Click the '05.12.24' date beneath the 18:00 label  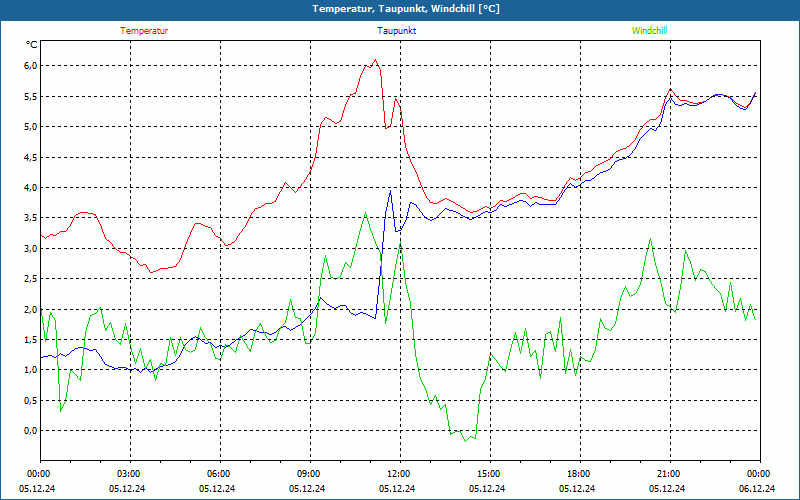577,488
